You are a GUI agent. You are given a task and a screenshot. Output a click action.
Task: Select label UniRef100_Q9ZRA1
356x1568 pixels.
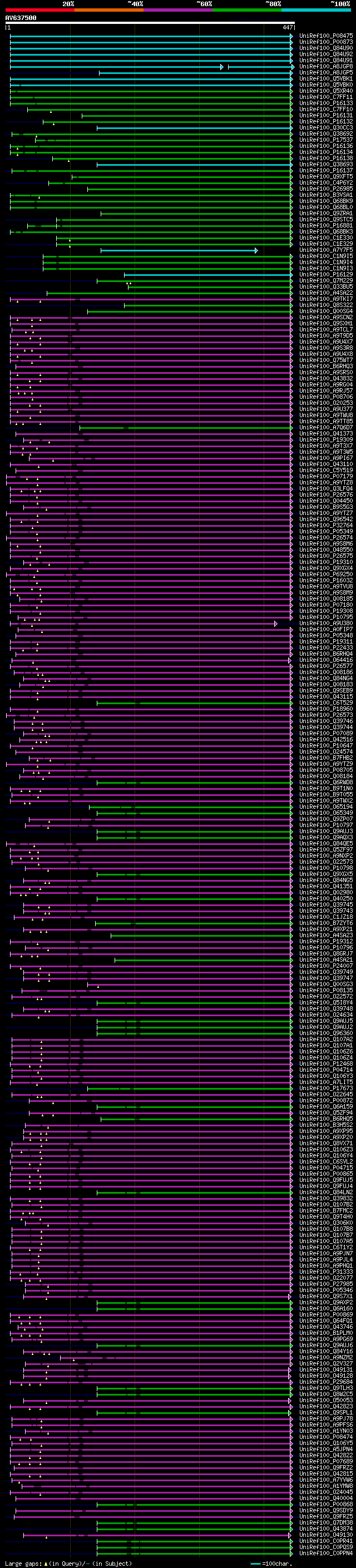[326, 213]
